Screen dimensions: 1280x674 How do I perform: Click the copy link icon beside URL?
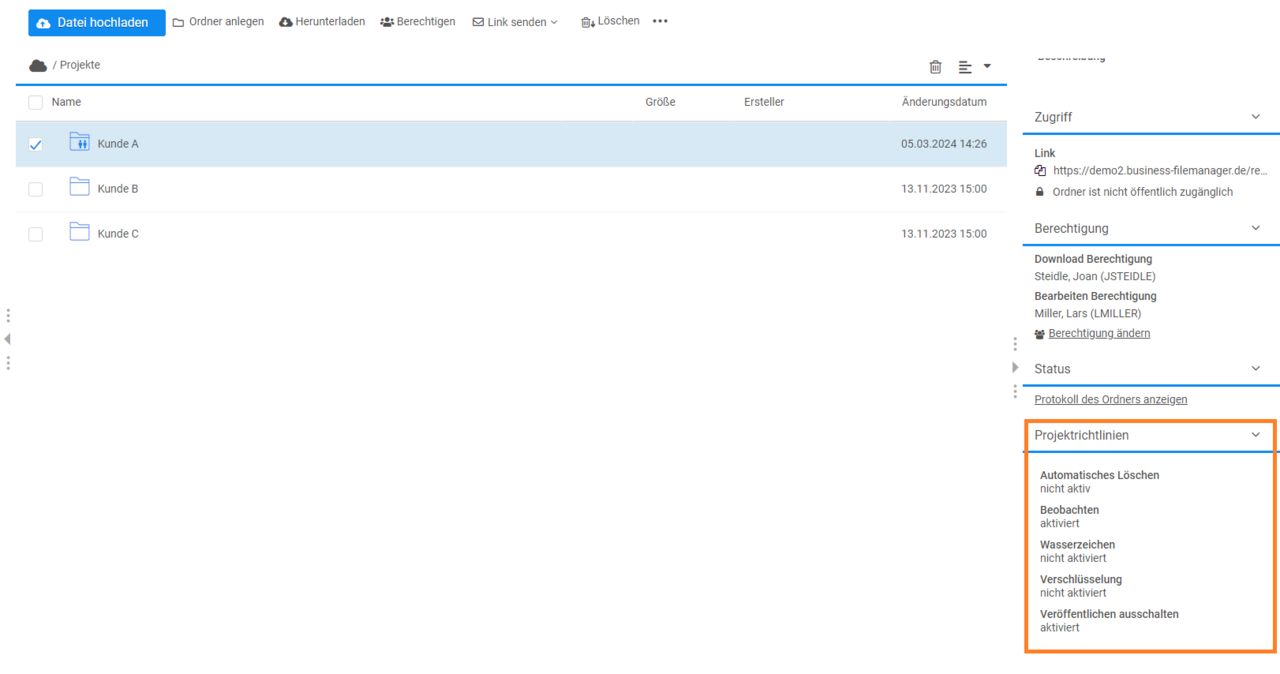pyautogui.click(x=1040, y=171)
